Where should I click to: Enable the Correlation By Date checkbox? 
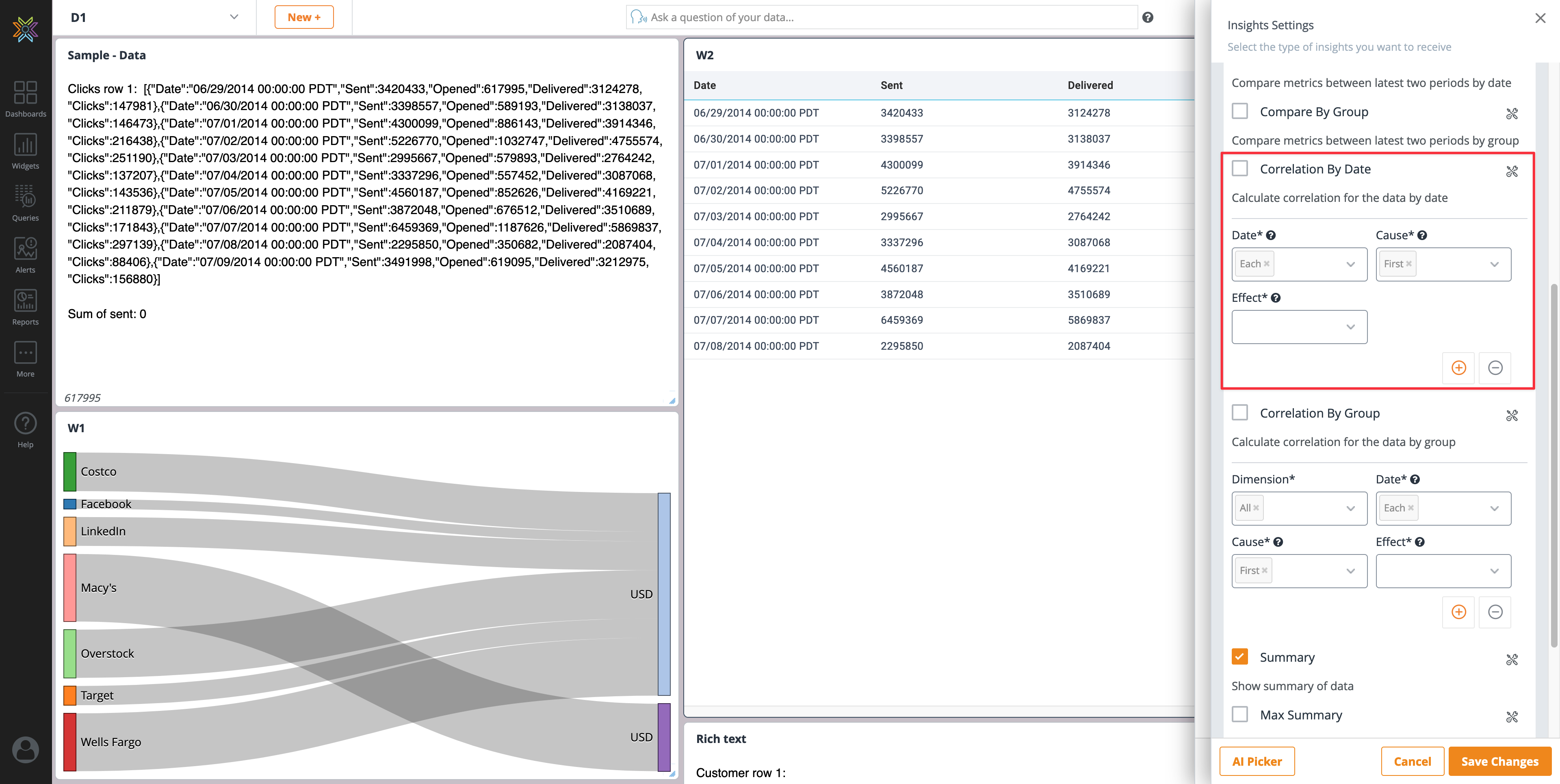click(x=1239, y=168)
